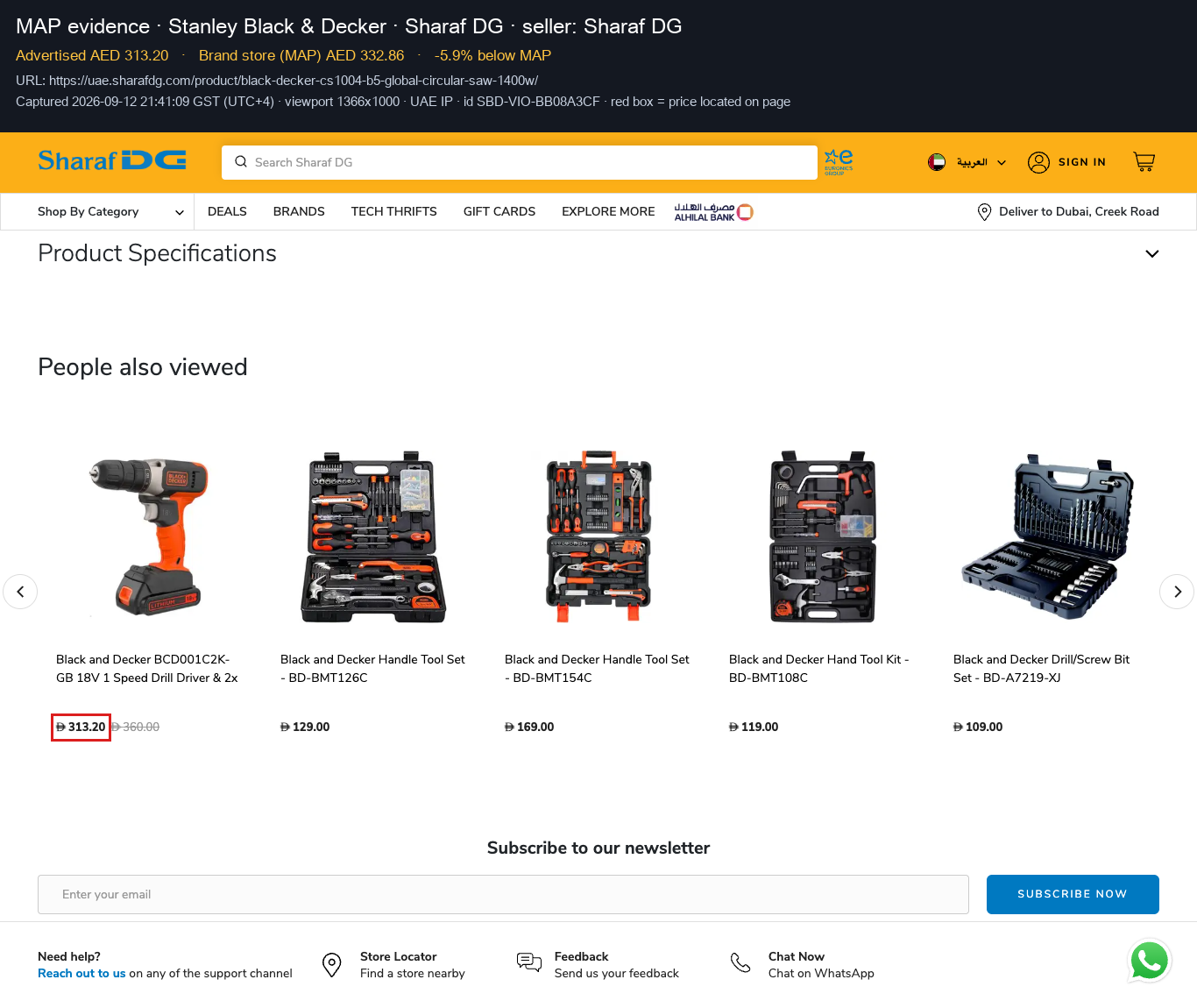
Task: Expand the Shop By Category menu
Action: 110,212
